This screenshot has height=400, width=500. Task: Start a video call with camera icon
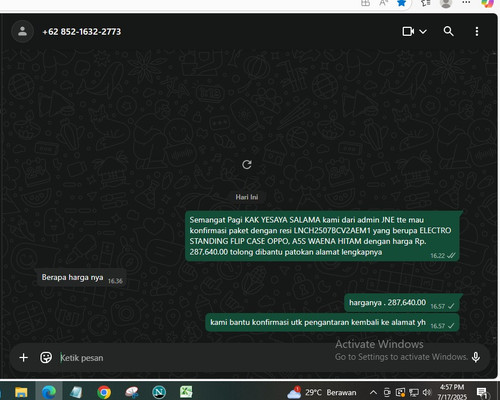coord(408,31)
